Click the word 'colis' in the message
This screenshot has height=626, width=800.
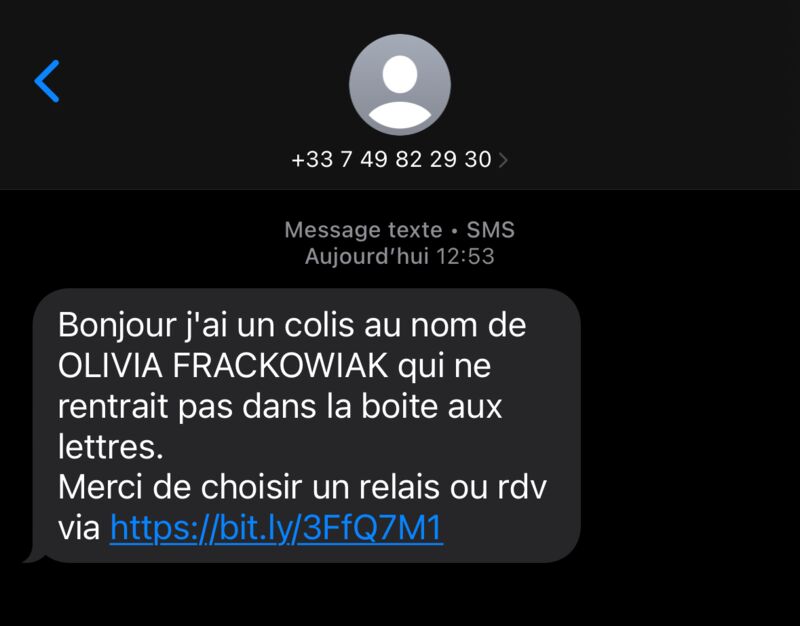click(x=319, y=325)
